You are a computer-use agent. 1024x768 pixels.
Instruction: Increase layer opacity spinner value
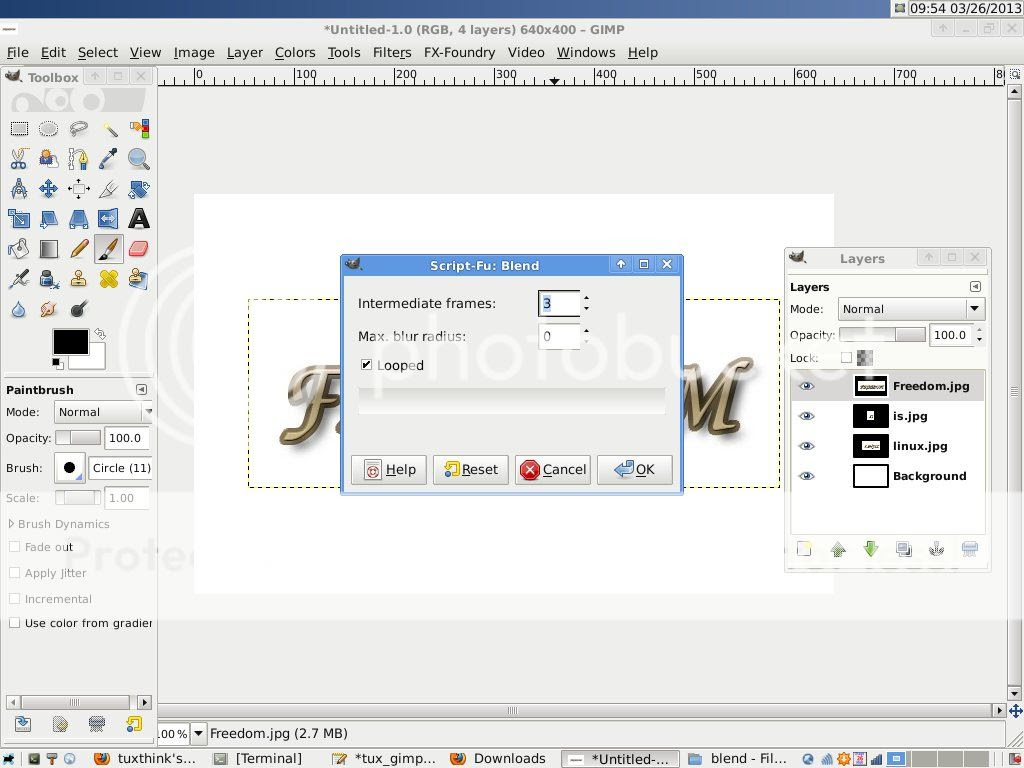click(979, 330)
